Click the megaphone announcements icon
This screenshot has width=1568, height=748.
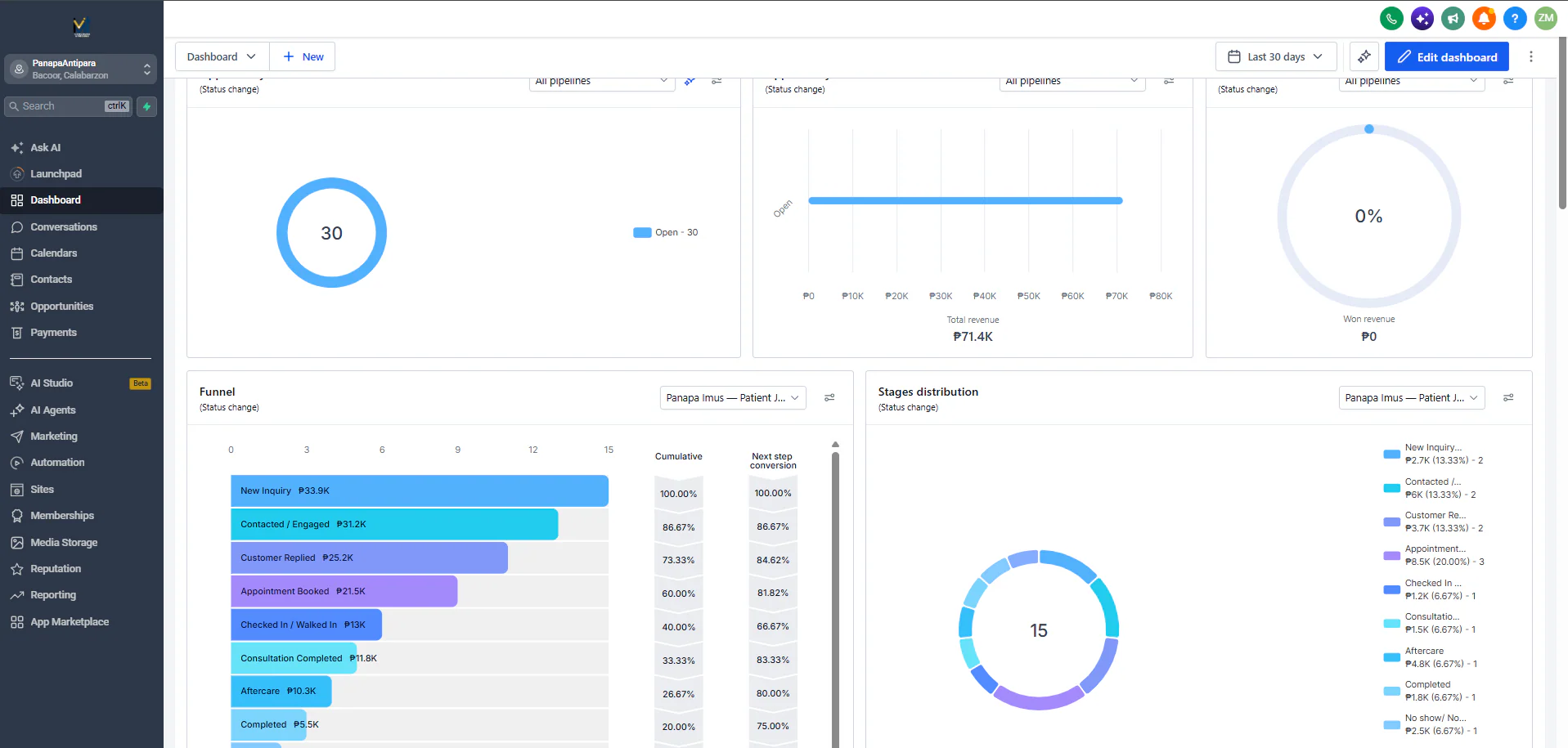click(x=1453, y=18)
